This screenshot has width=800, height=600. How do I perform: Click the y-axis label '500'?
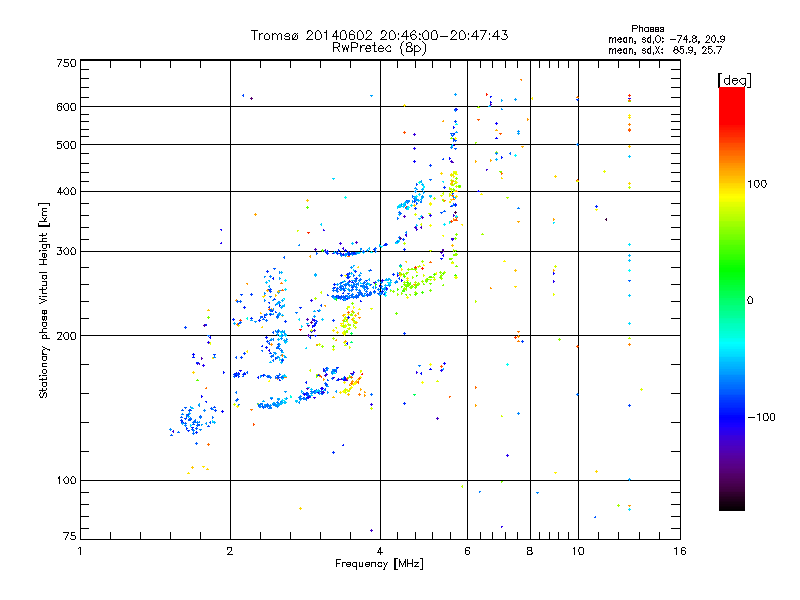tap(67, 145)
